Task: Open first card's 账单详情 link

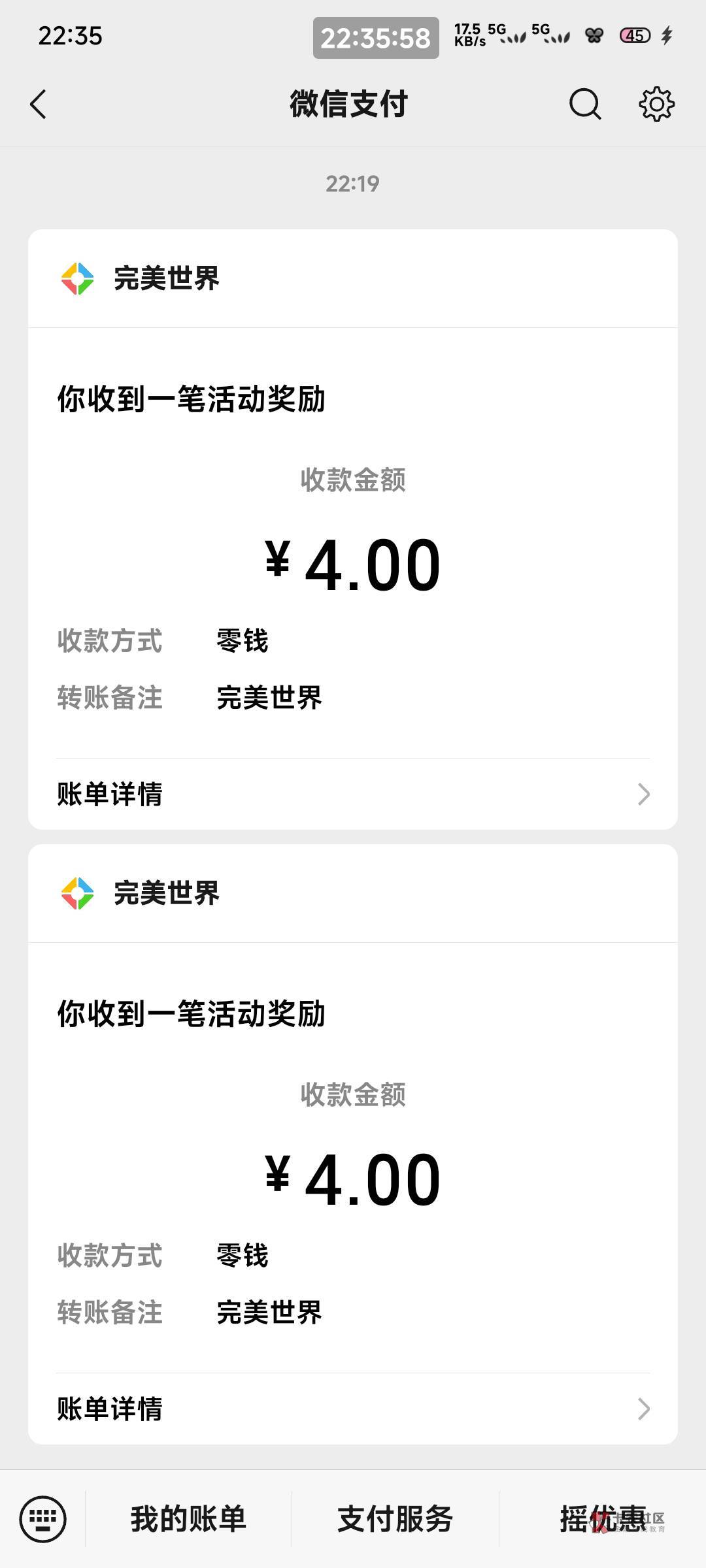Action: point(110,794)
